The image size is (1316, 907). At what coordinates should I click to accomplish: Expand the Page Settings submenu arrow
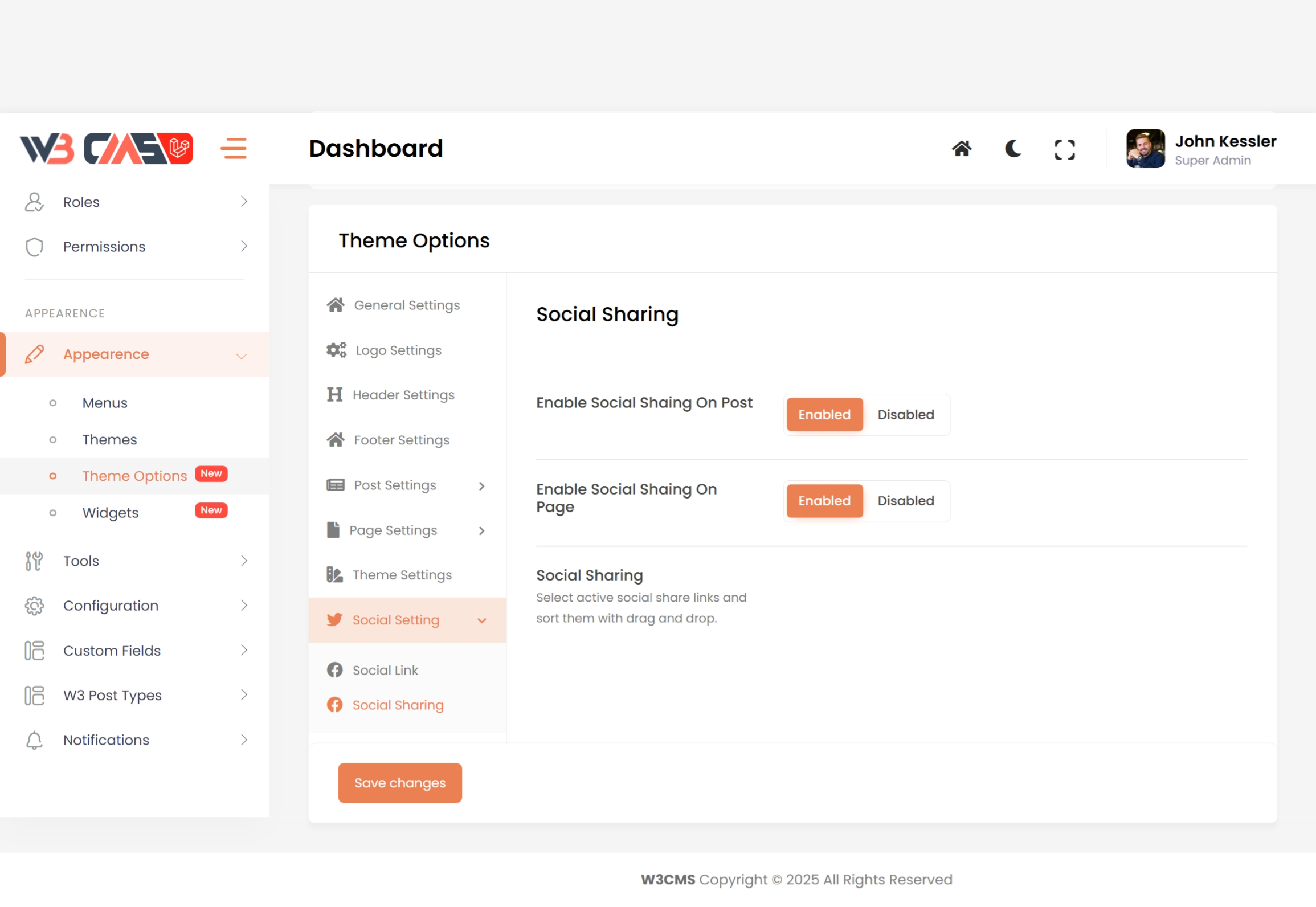point(481,531)
